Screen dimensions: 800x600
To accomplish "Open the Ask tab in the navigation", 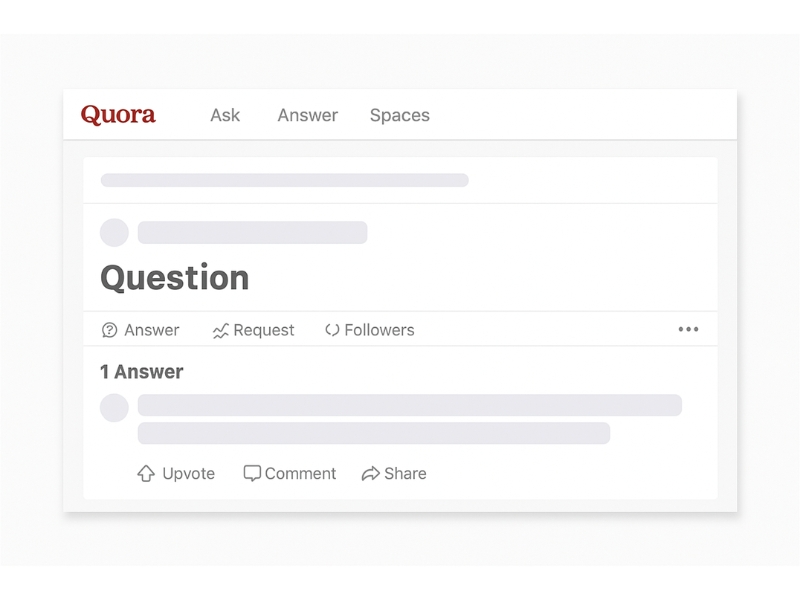I will tap(225, 115).
